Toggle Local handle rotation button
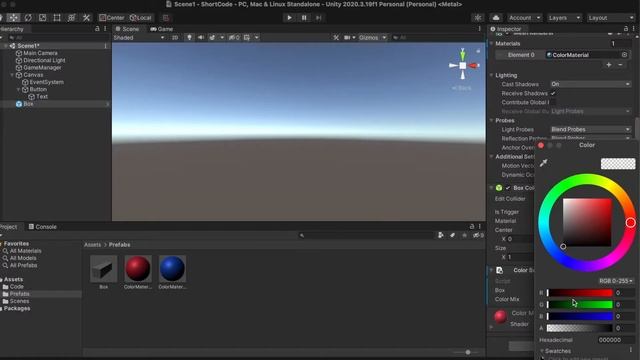The height and width of the screenshot is (360, 640). point(140,18)
